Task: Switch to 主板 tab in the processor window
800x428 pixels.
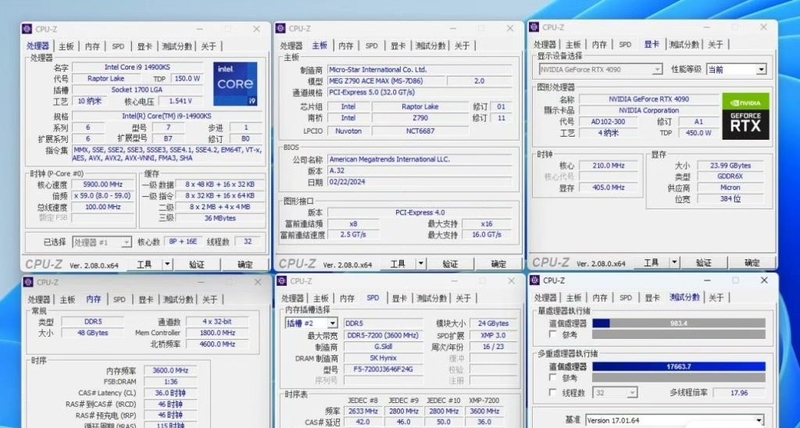Action: click(x=66, y=46)
